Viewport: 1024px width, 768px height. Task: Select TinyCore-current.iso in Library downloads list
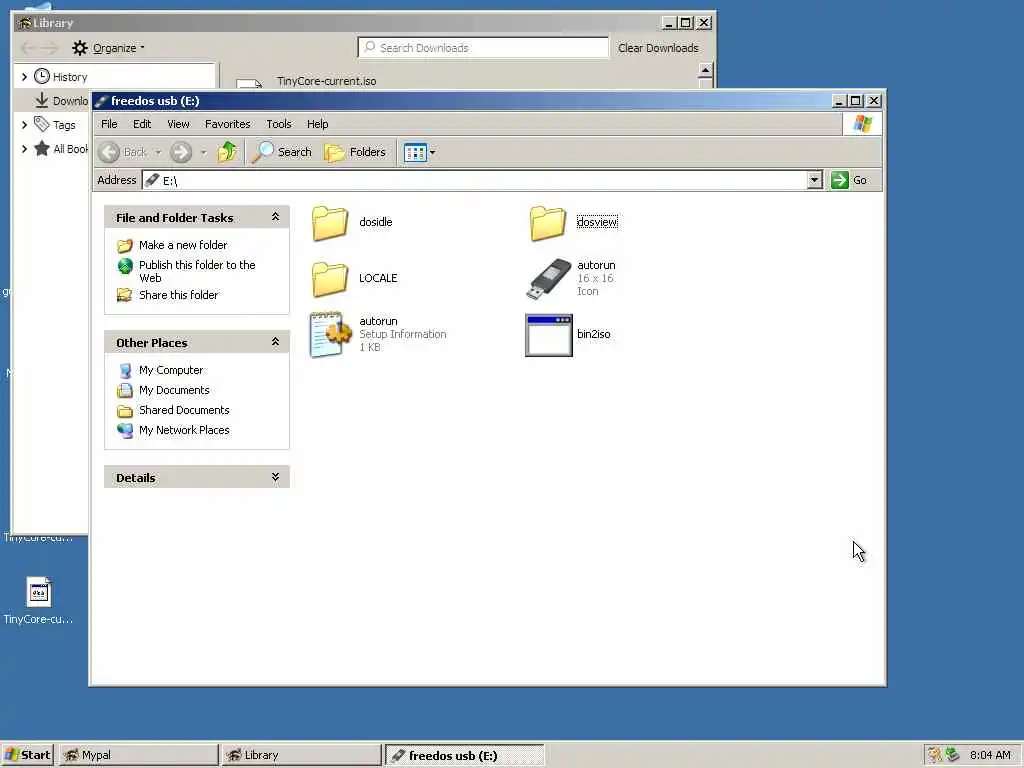(x=326, y=81)
